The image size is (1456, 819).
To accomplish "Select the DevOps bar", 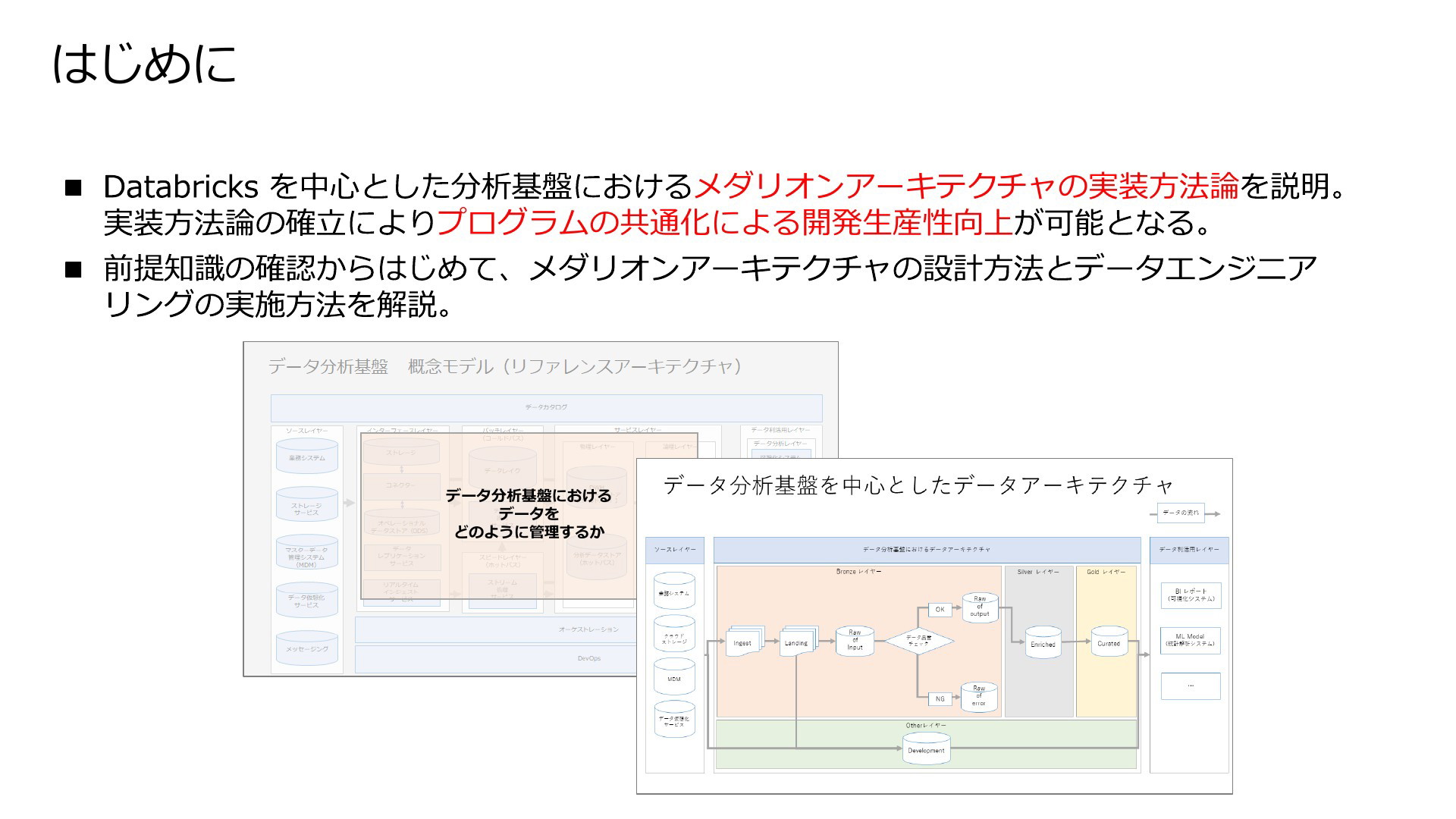I will click(496, 658).
